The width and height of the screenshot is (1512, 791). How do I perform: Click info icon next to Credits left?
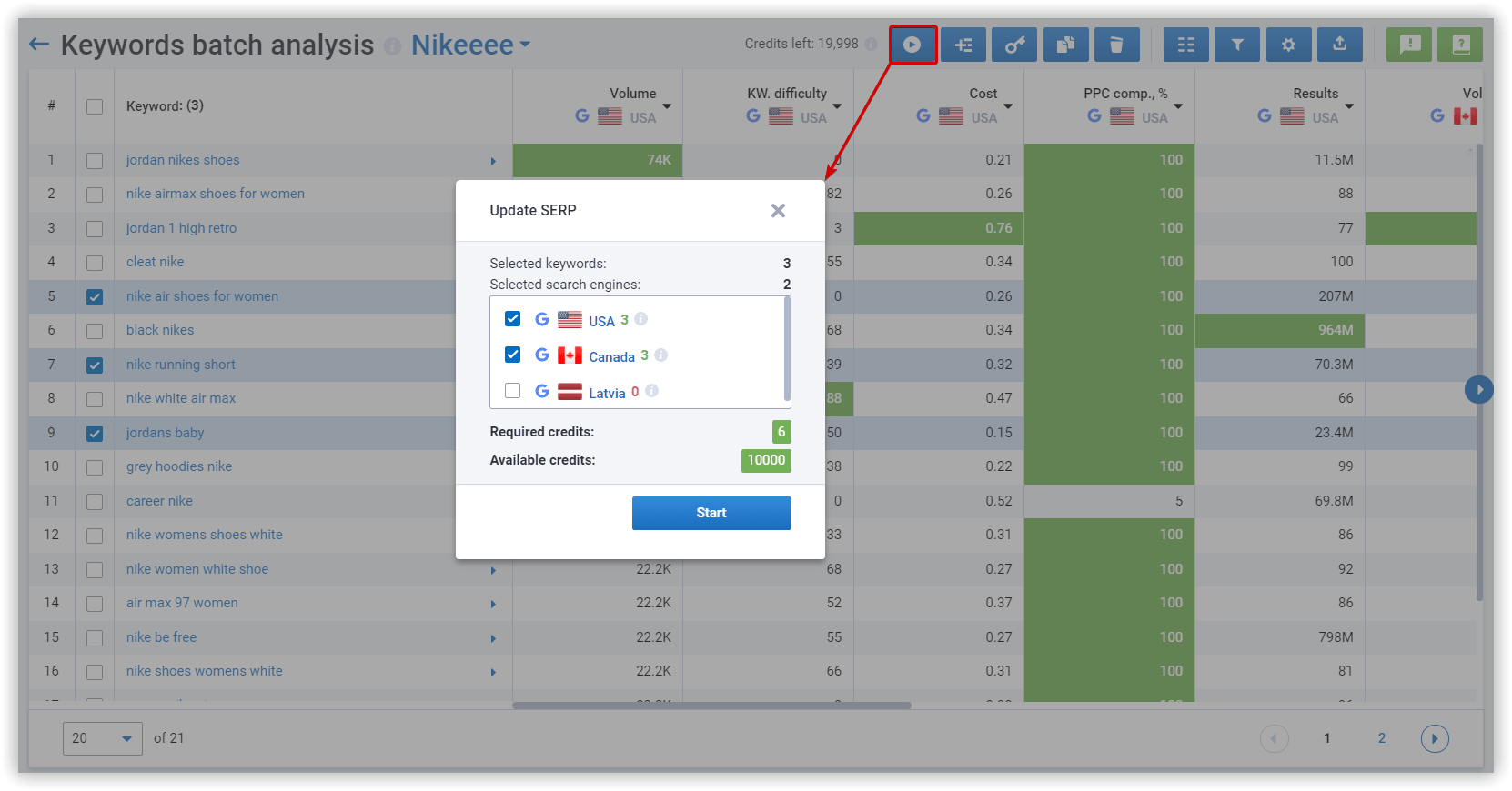pyautogui.click(x=872, y=44)
